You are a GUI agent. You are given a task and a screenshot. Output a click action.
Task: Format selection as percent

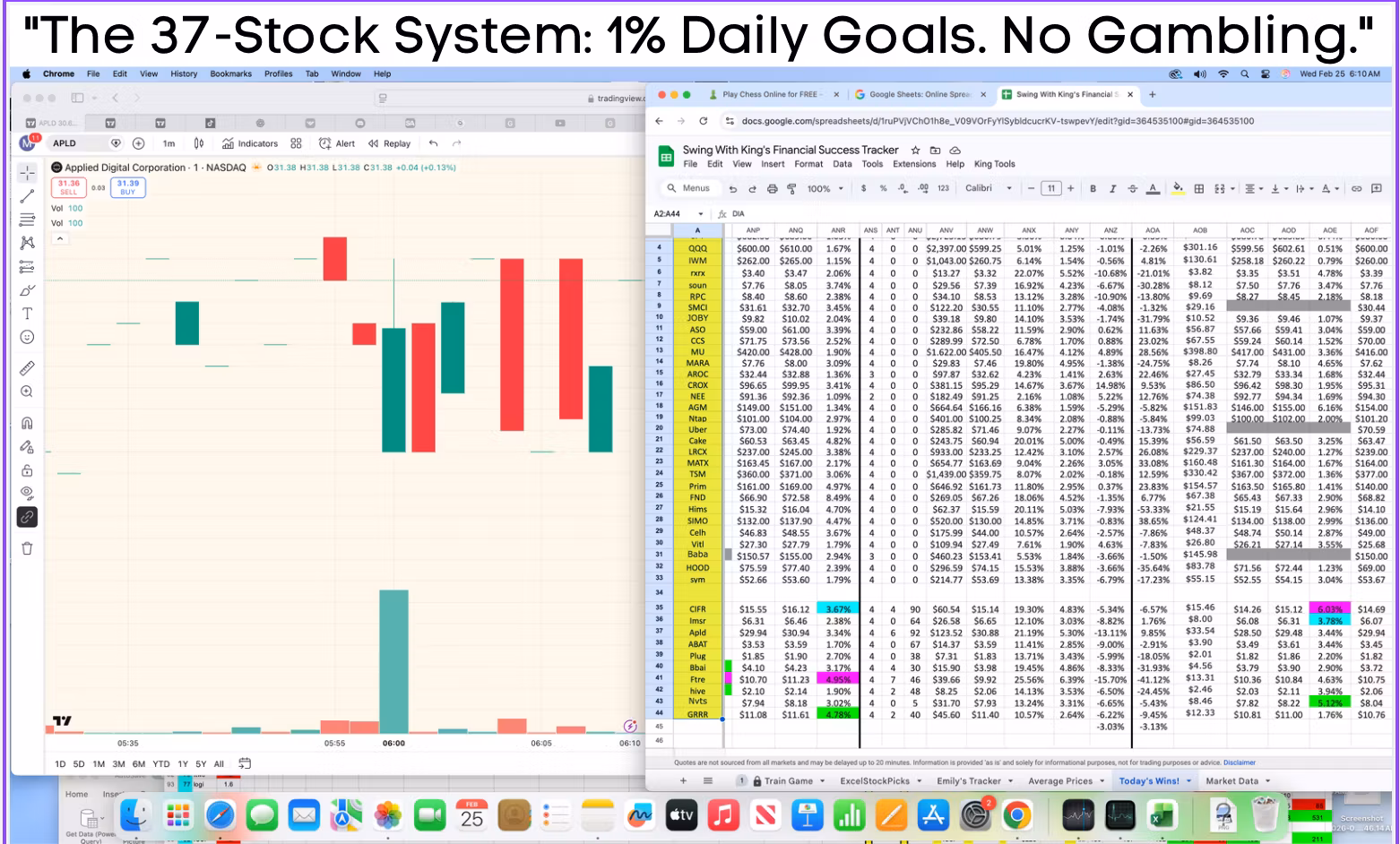(x=883, y=189)
